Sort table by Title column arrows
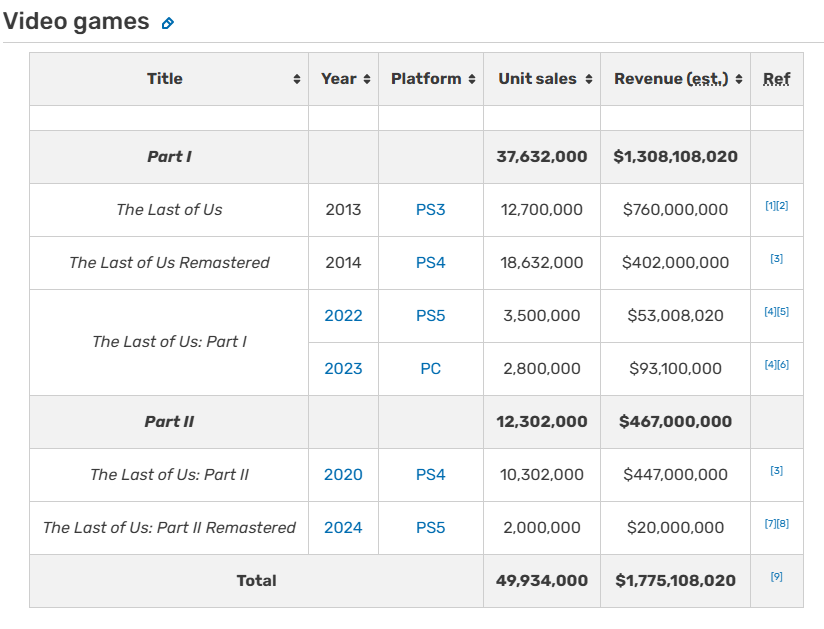 point(297,79)
